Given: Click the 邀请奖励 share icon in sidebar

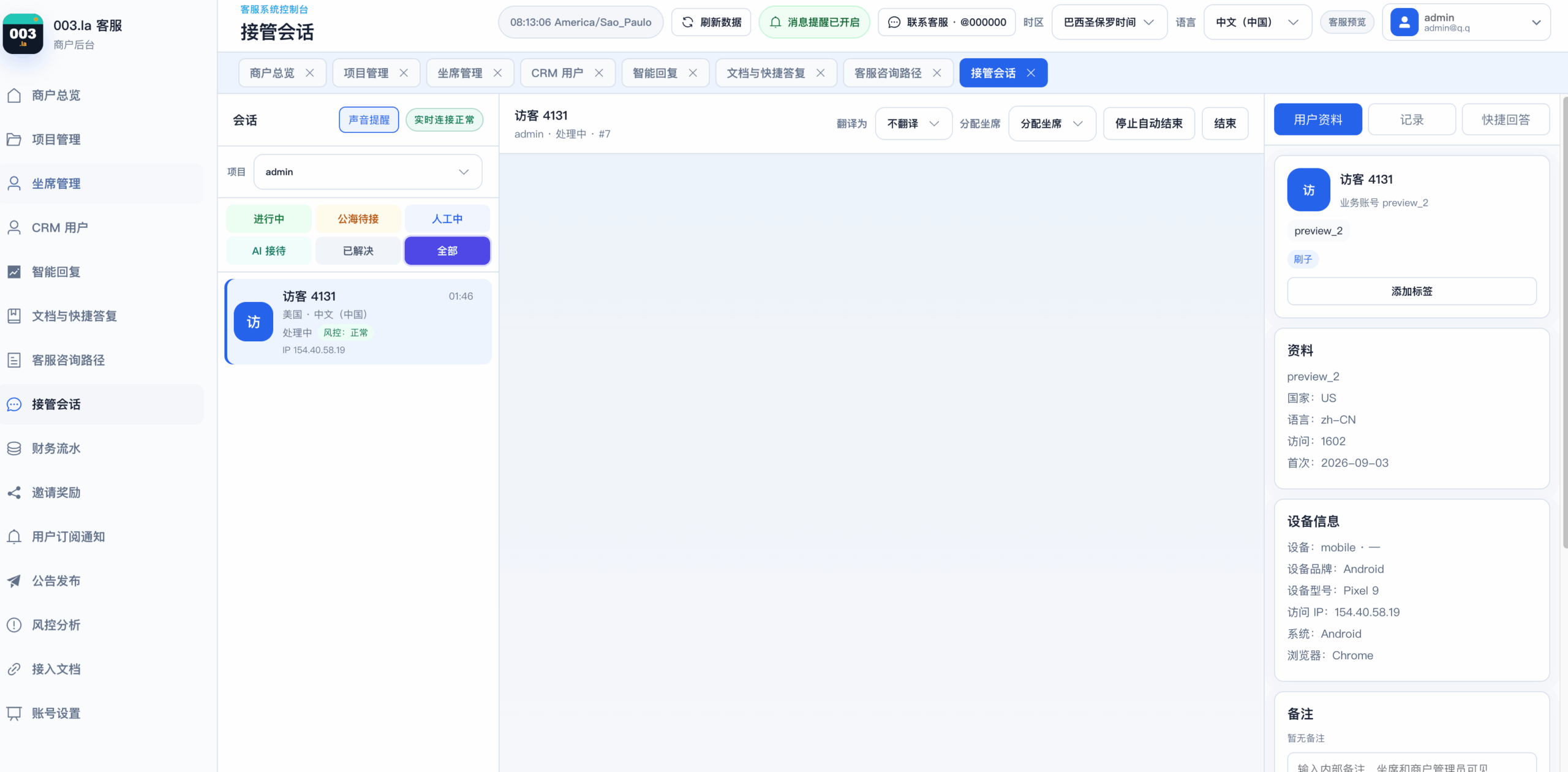Looking at the screenshot, I should point(14,493).
